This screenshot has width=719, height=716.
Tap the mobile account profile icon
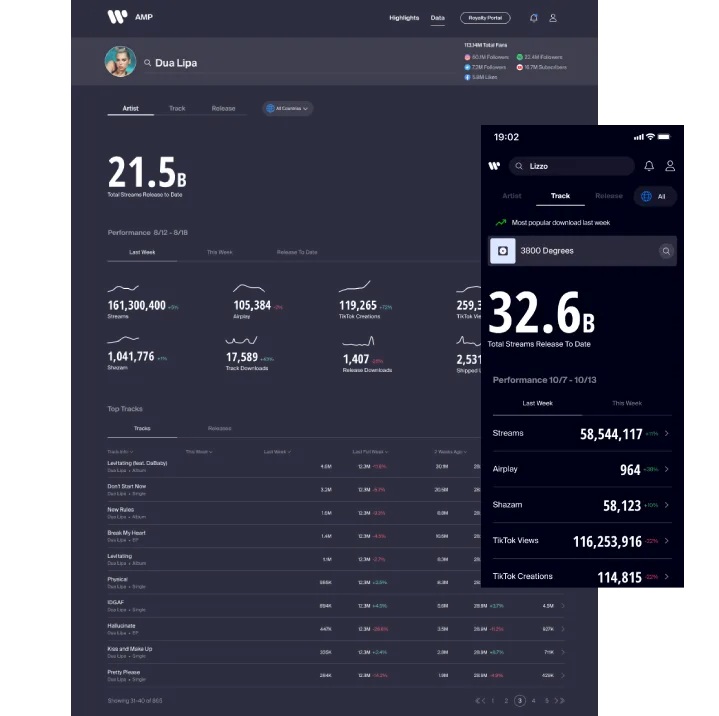coord(670,166)
